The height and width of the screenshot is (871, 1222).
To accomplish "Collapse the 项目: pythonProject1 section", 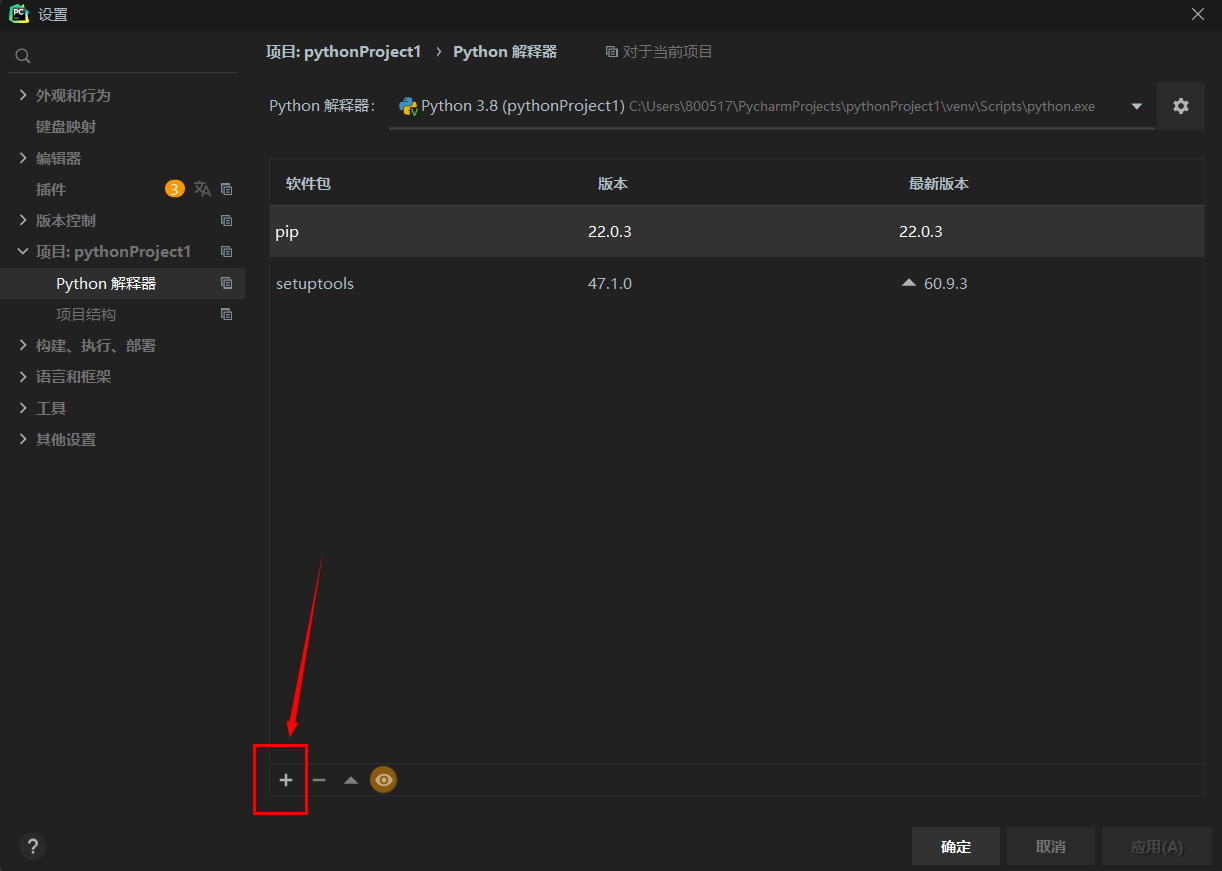I will (23, 251).
